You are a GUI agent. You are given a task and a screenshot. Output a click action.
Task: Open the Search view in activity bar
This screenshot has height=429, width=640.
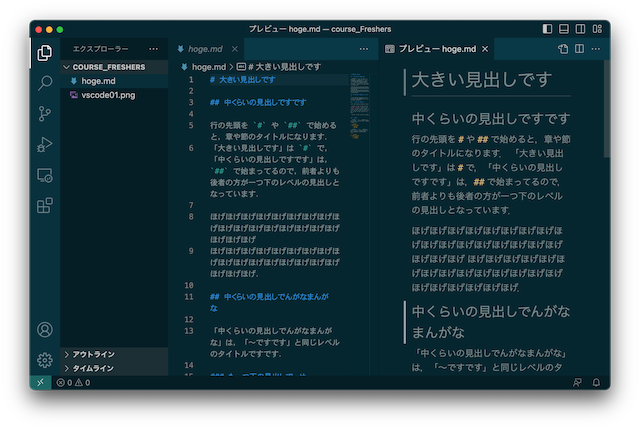coord(44,83)
